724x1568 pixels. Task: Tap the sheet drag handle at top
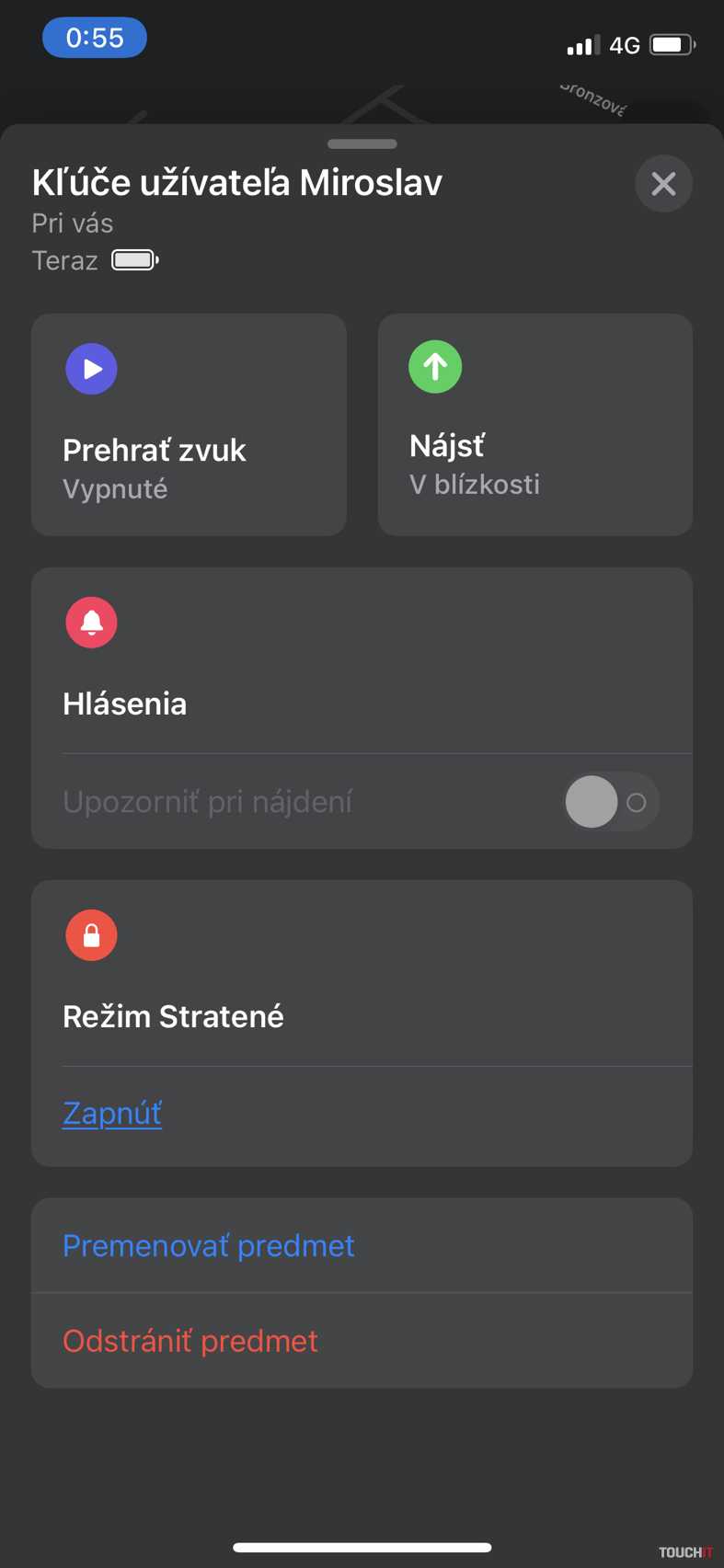pos(362,144)
